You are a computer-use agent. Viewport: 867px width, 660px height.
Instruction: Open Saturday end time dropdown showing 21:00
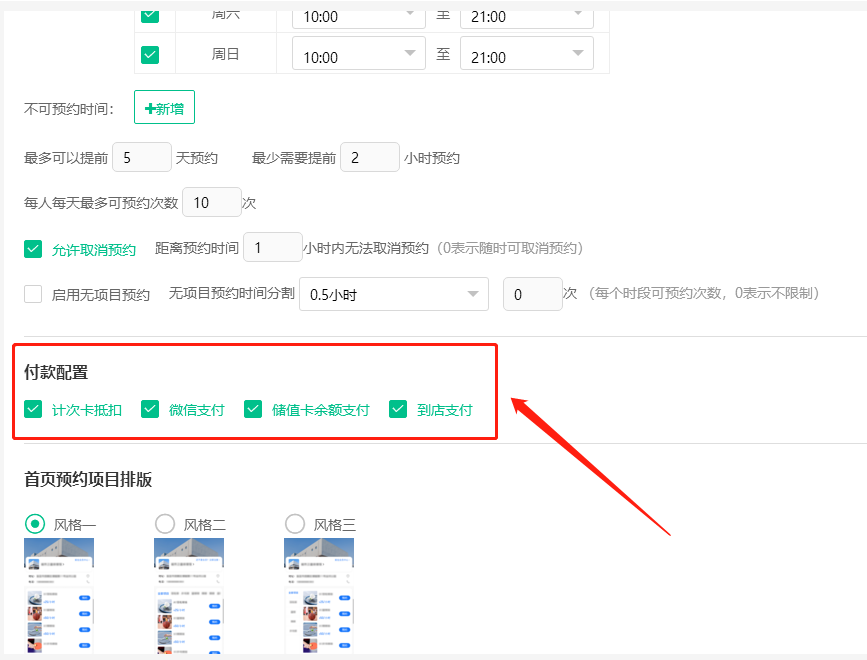526,15
